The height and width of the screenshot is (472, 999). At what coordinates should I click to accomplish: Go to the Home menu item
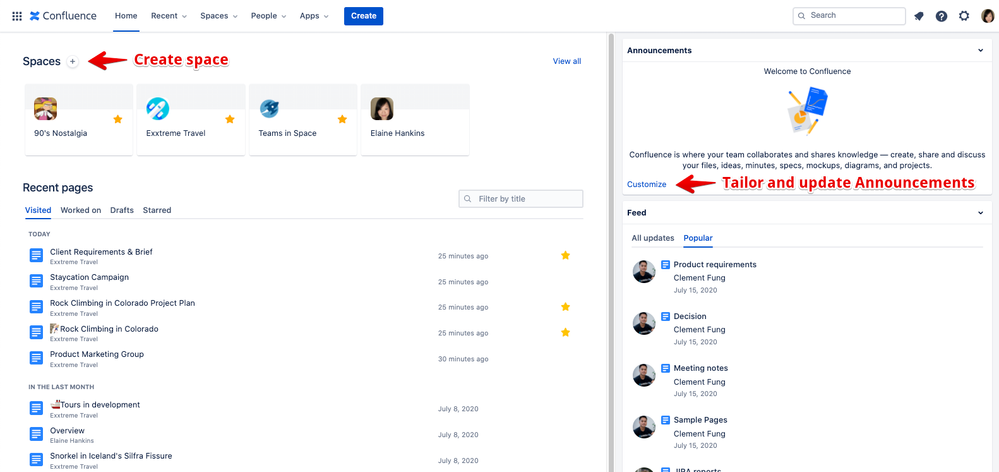126,16
